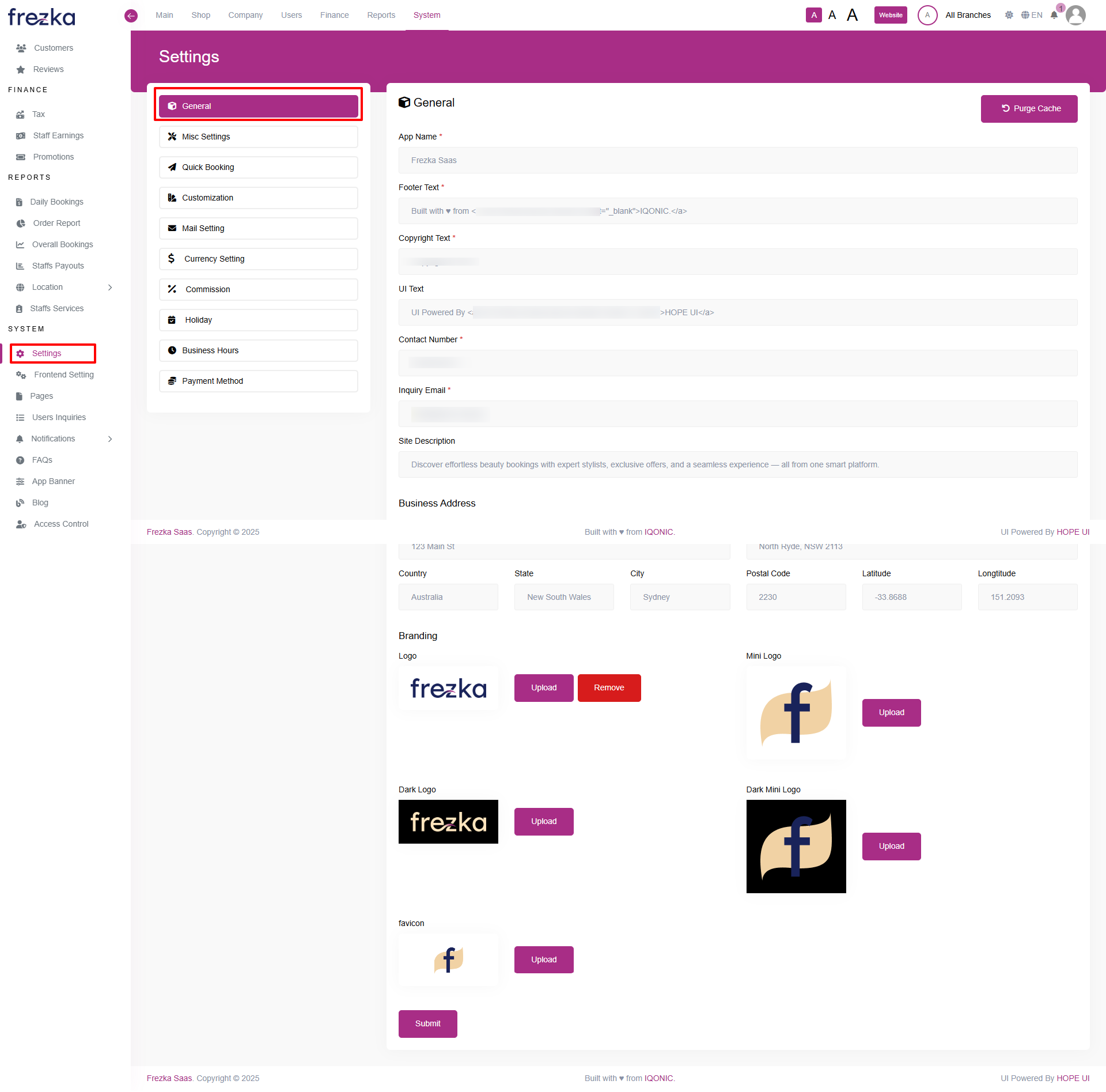Click the Submit button
The image size is (1106, 1092).
pyautogui.click(x=427, y=1023)
